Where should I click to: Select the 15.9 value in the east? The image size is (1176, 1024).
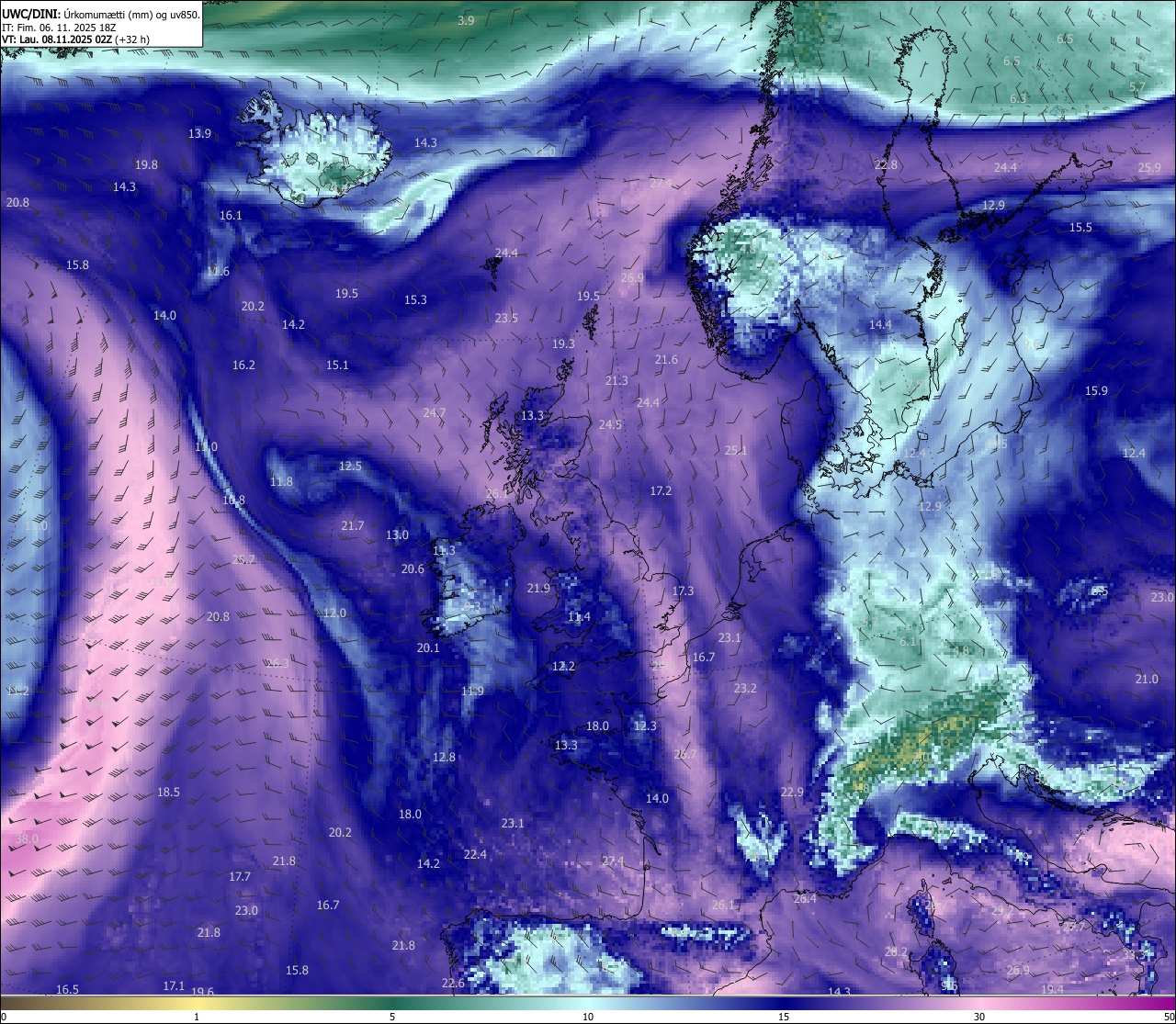(1096, 390)
